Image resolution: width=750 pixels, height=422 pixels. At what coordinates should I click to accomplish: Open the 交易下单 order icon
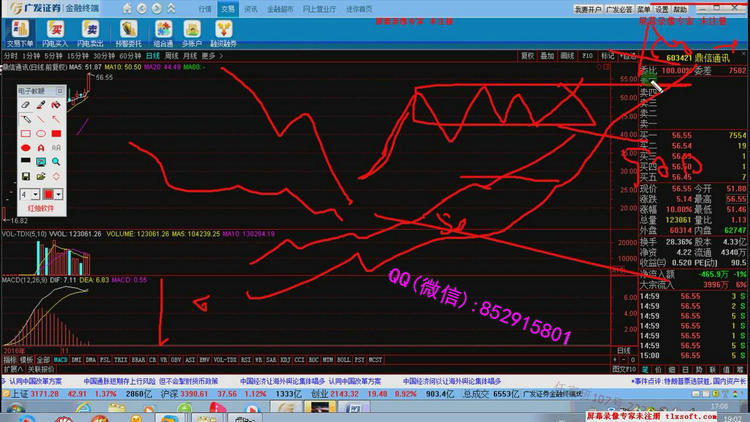click(19, 32)
